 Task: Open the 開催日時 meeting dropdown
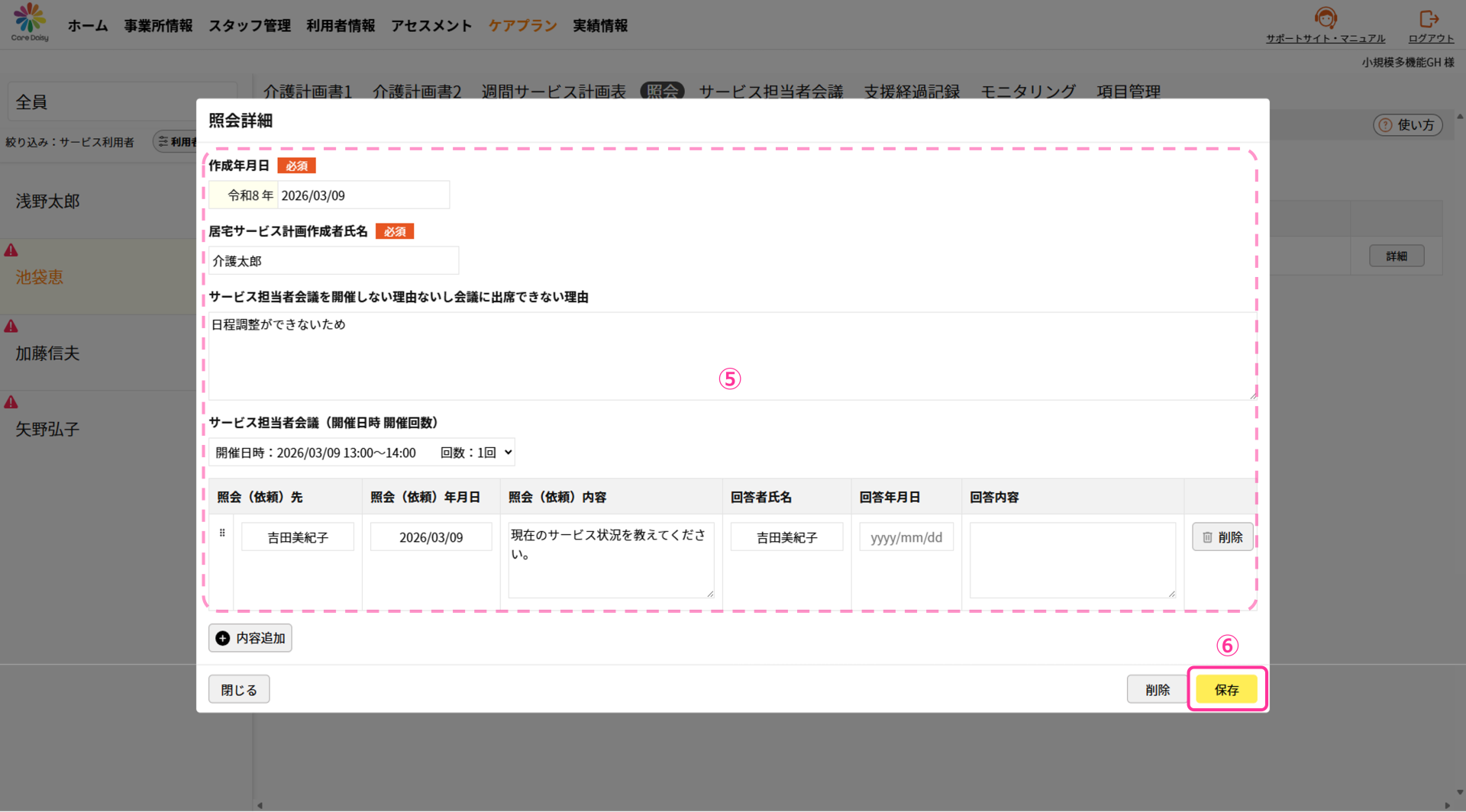[x=362, y=453]
